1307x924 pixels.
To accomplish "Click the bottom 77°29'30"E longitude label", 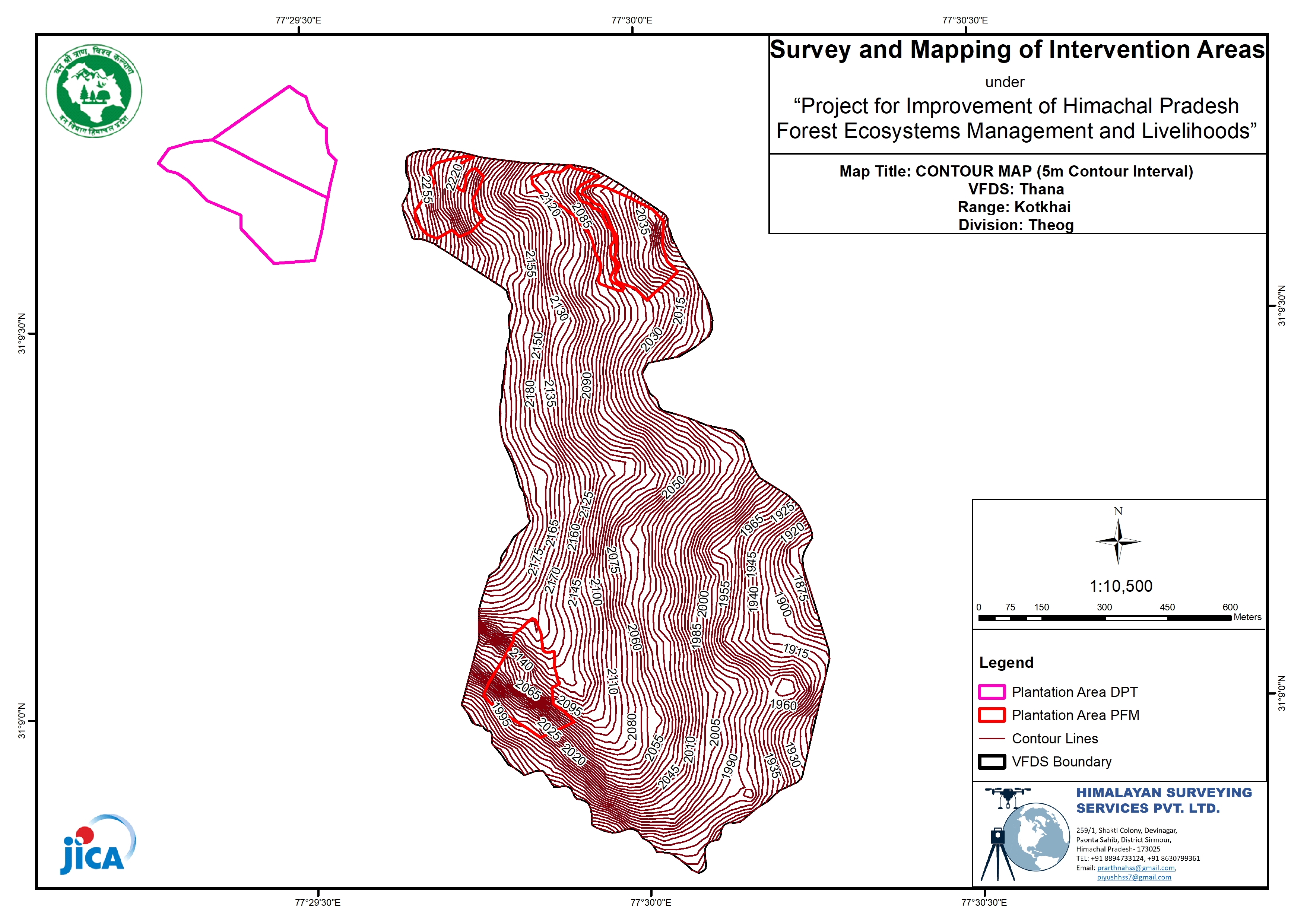I will (318, 902).
